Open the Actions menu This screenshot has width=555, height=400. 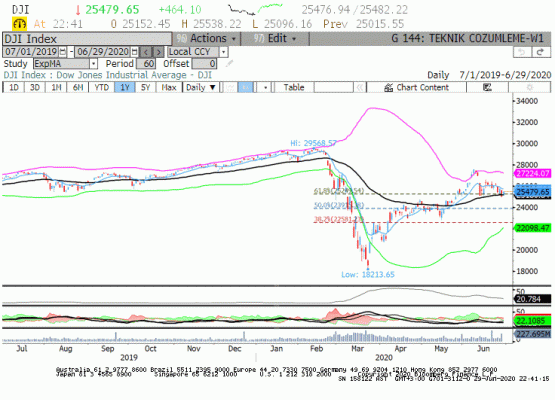tap(207, 38)
